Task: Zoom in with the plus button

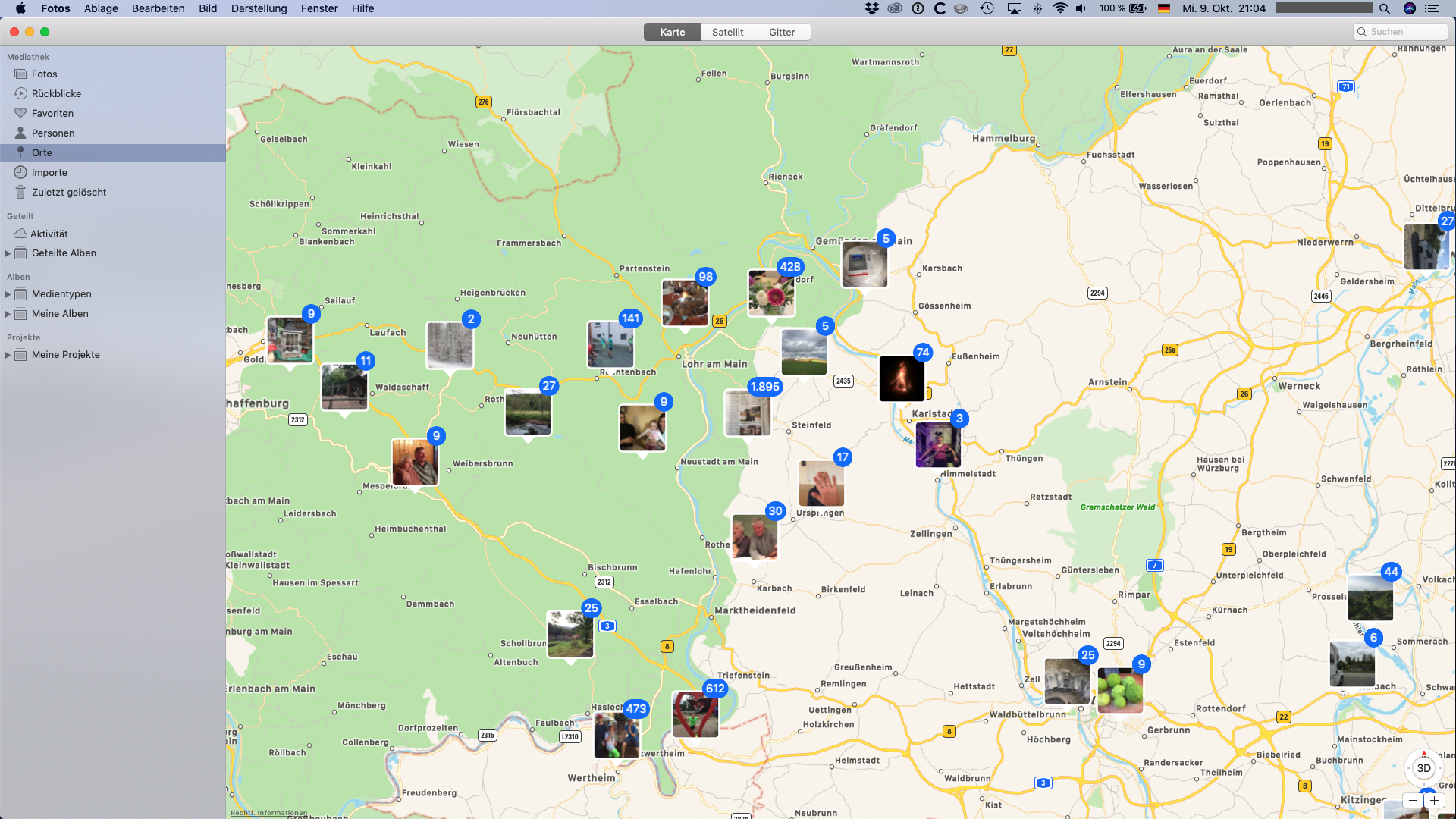Action: click(1434, 800)
